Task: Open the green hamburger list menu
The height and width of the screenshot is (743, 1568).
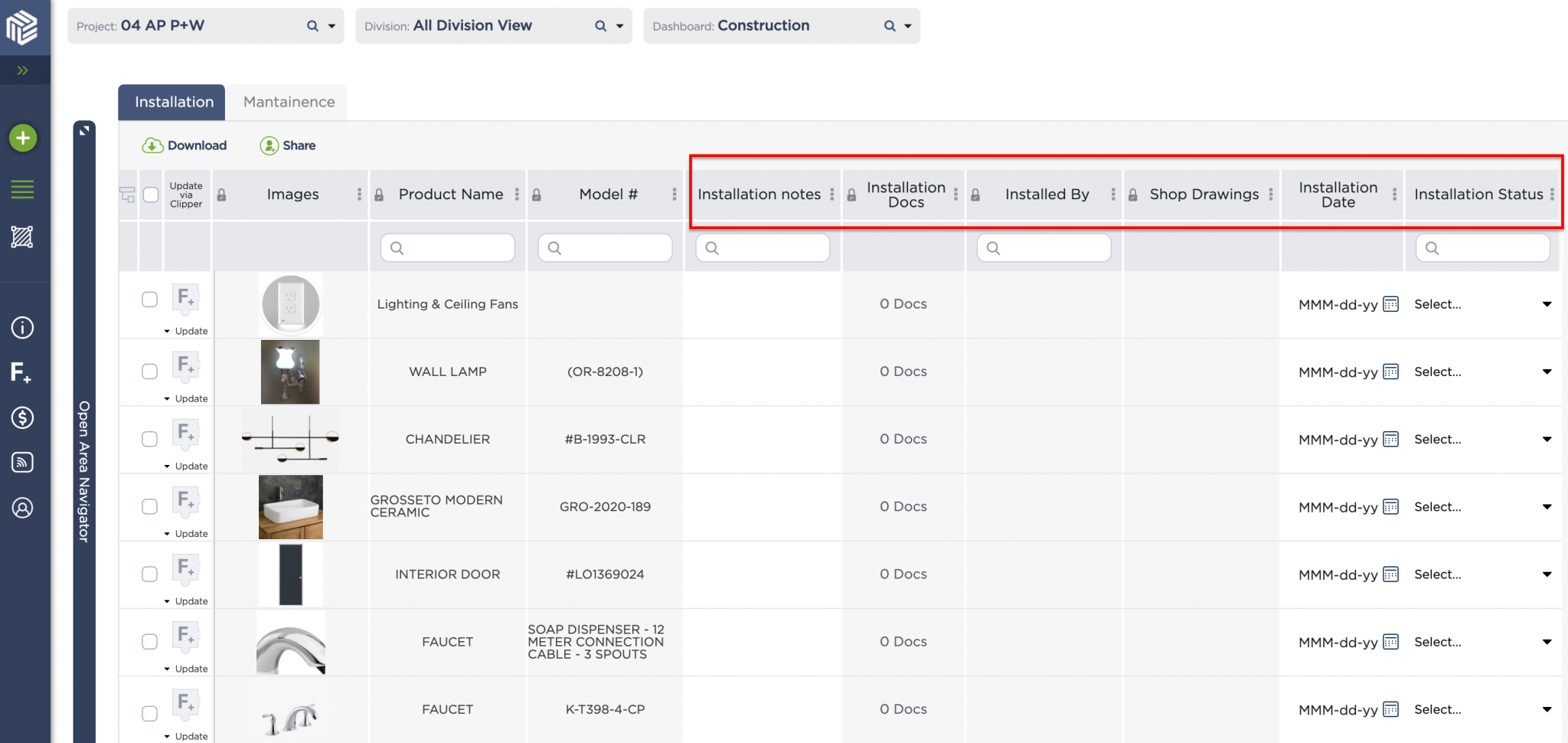Action: tap(22, 189)
